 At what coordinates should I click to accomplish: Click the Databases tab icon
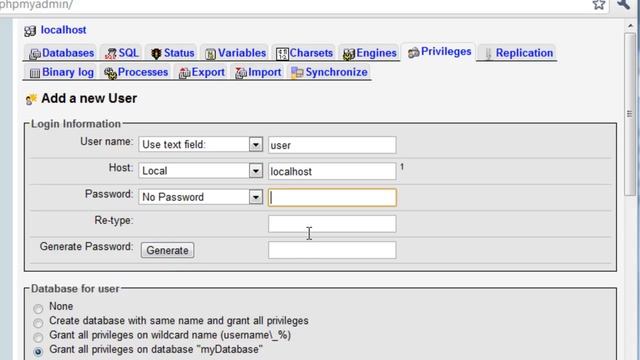pyautogui.click(x=35, y=54)
